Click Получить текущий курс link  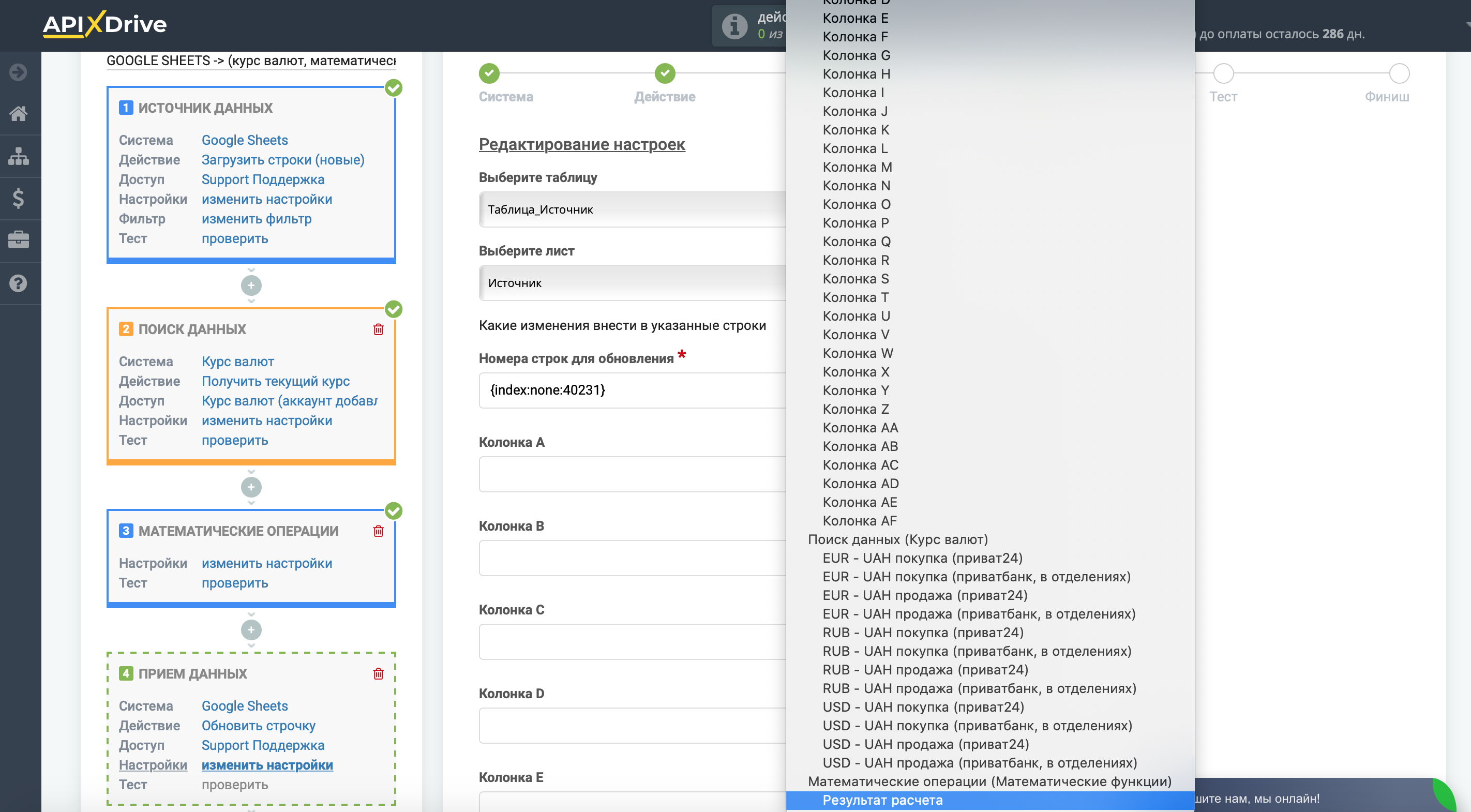click(275, 381)
